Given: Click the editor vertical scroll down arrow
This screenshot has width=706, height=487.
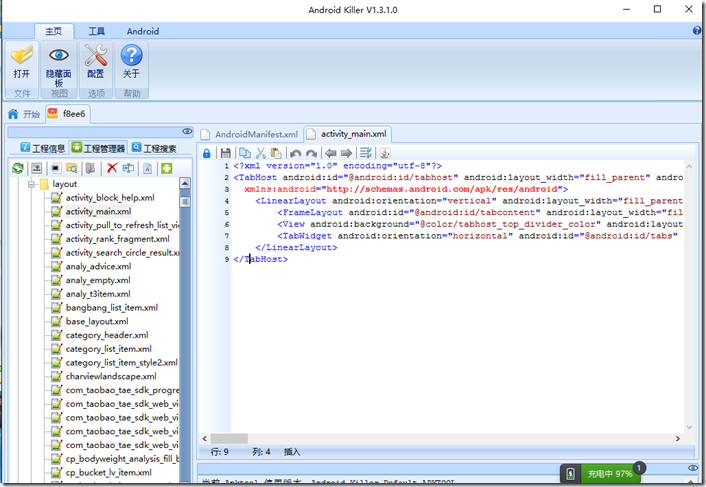Looking at the screenshot, I should pos(689,427).
